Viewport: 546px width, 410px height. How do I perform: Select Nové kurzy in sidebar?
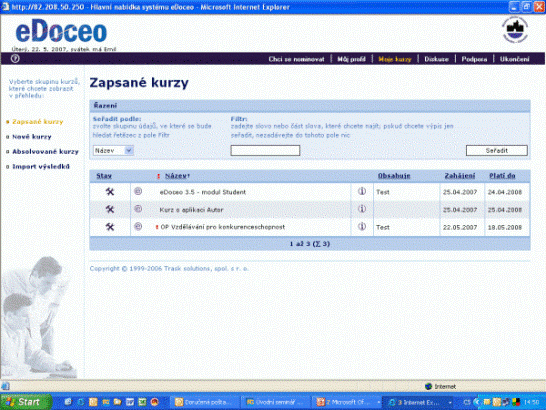click(x=32, y=137)
